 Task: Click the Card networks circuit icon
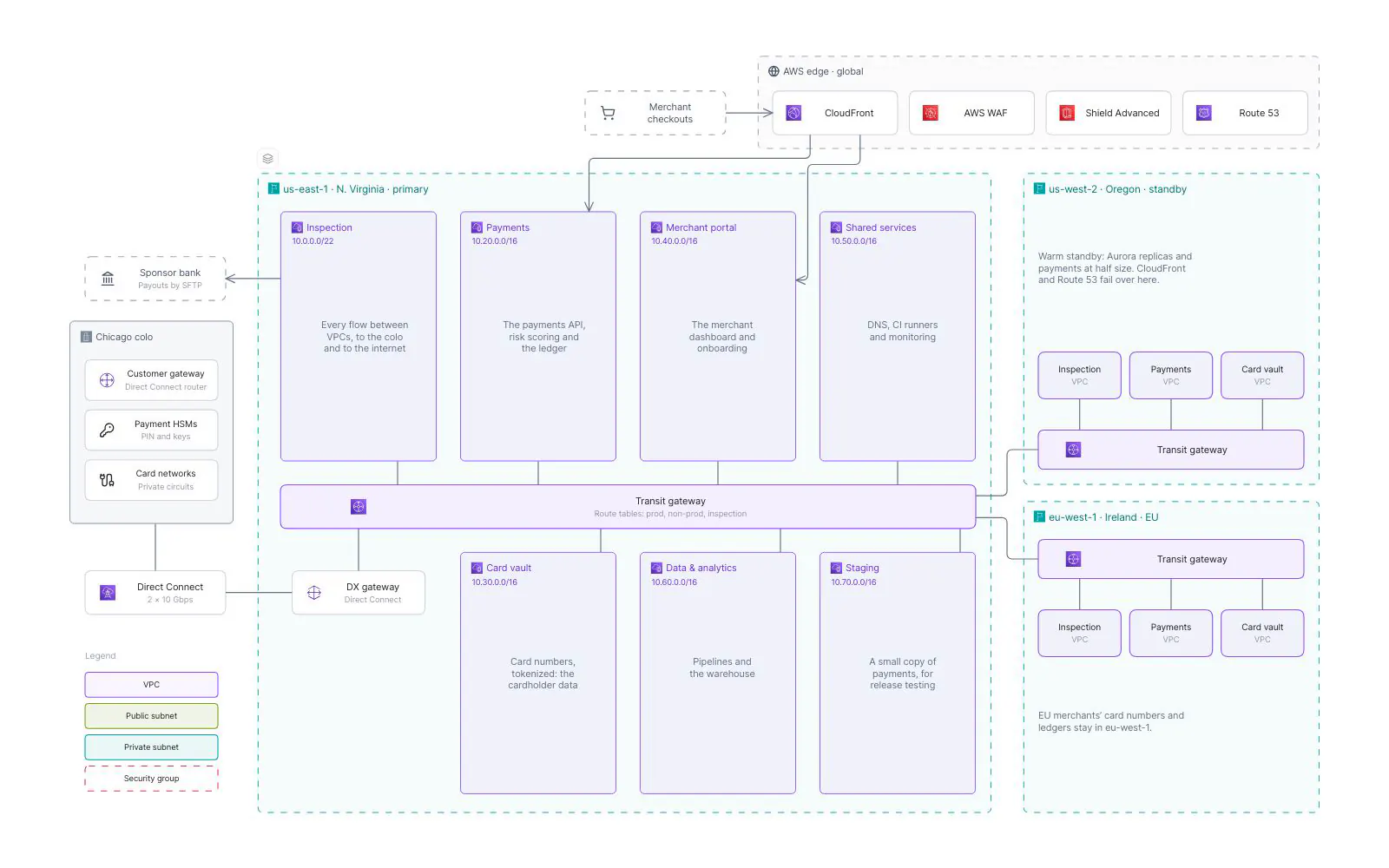click(x=107, y=480)
